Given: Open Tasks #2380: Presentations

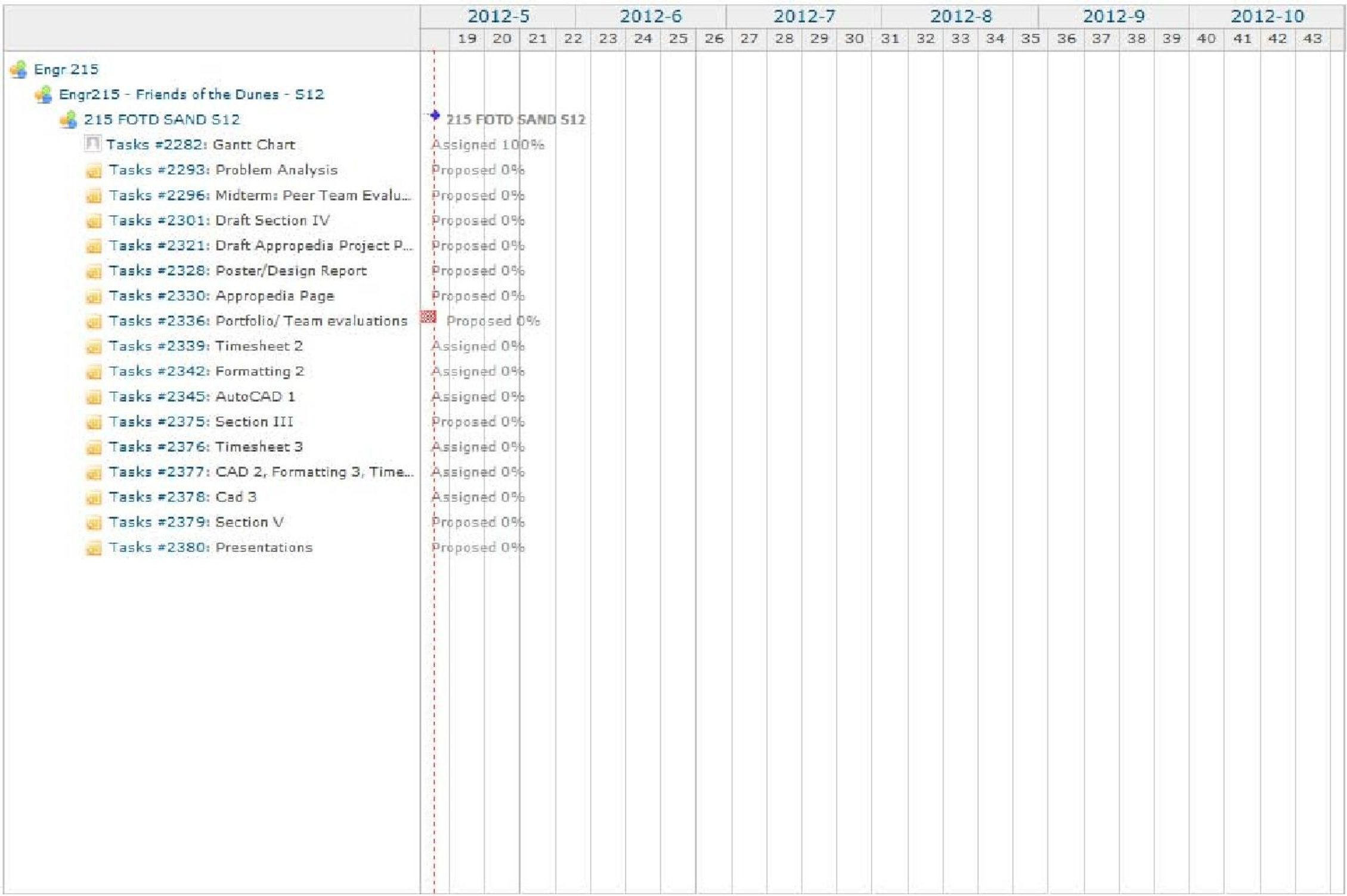Looking at the screenshot, I should point(210,547).
